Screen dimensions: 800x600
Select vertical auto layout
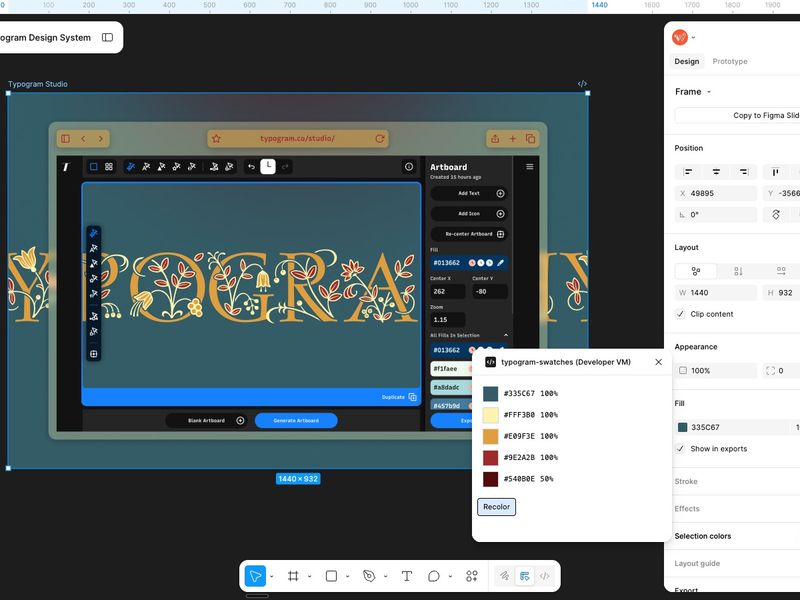point(738,271)
